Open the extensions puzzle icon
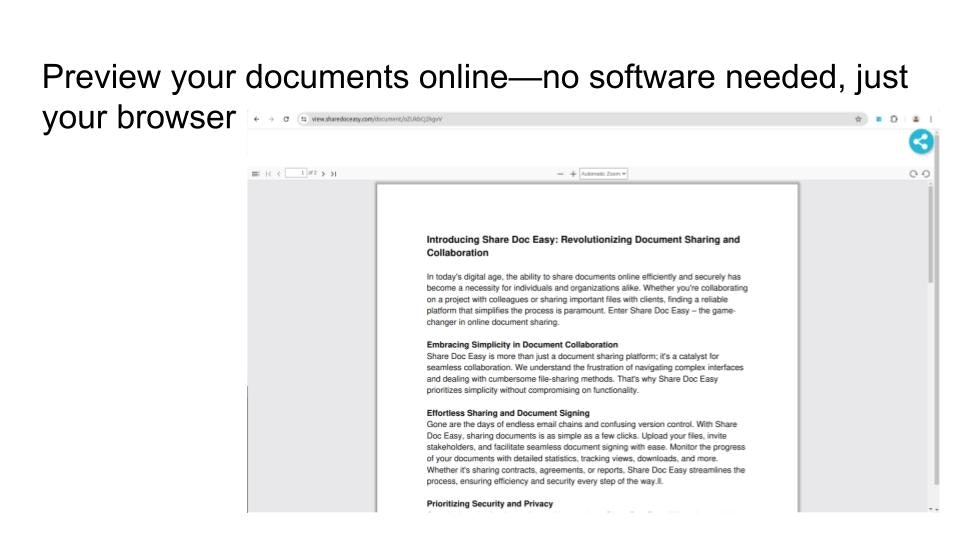 [894, 119]
